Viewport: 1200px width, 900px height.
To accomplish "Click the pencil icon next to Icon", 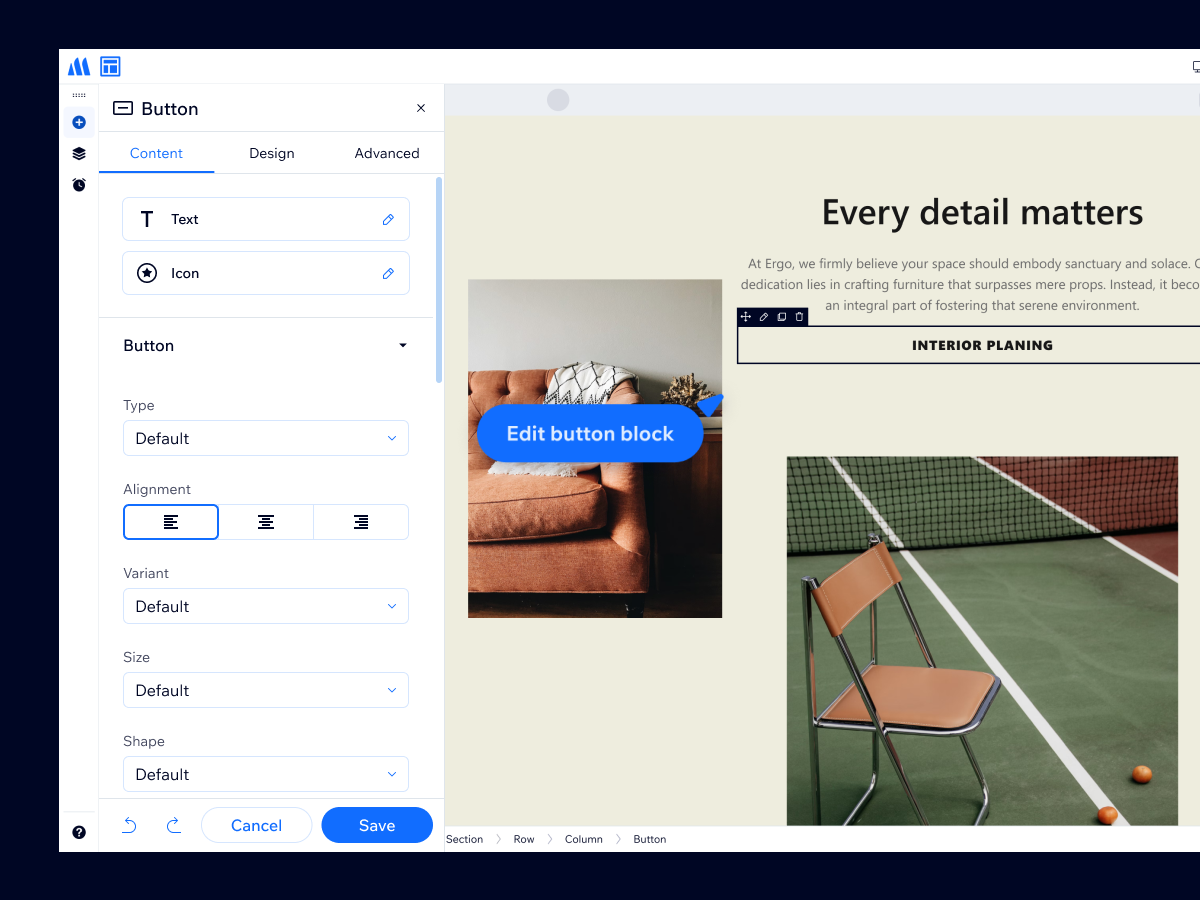I will click(x=388, y=273).
